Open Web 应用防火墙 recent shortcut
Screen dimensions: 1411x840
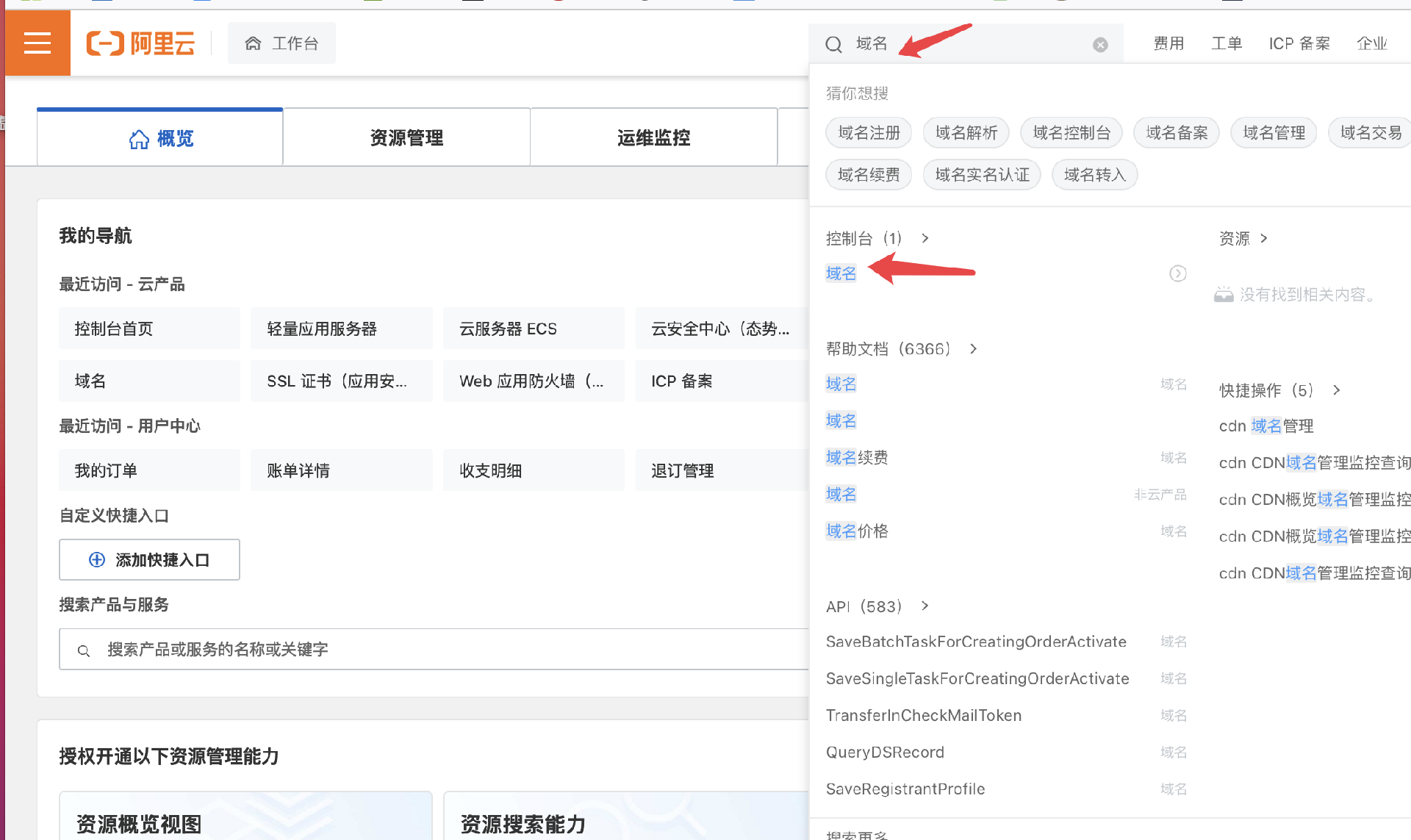534,381
